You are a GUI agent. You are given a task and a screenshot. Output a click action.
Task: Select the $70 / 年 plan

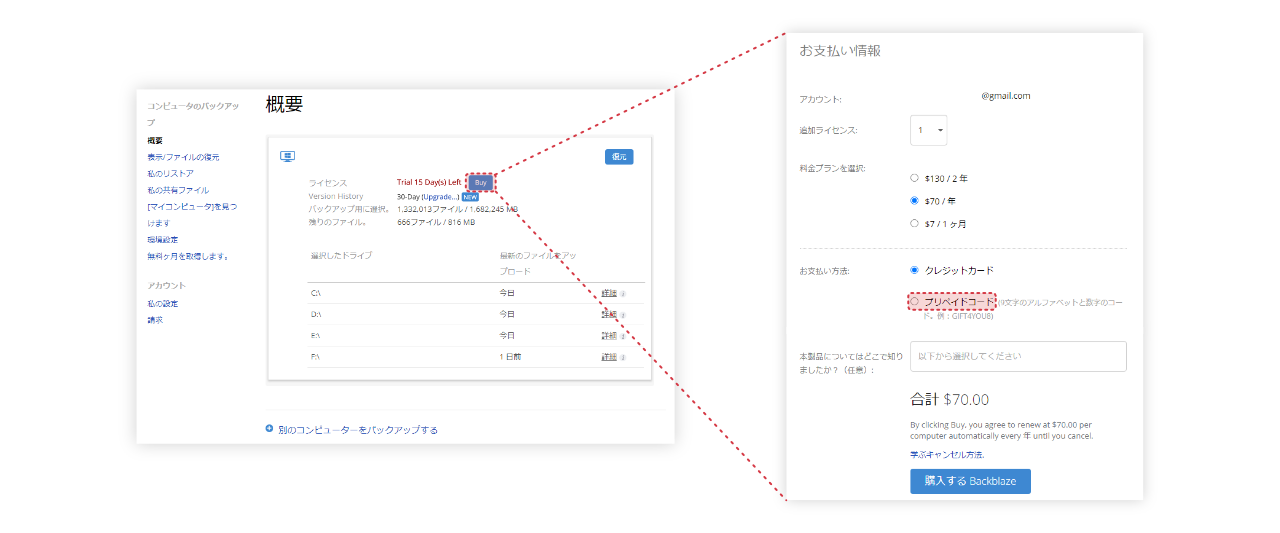point(914,201)
